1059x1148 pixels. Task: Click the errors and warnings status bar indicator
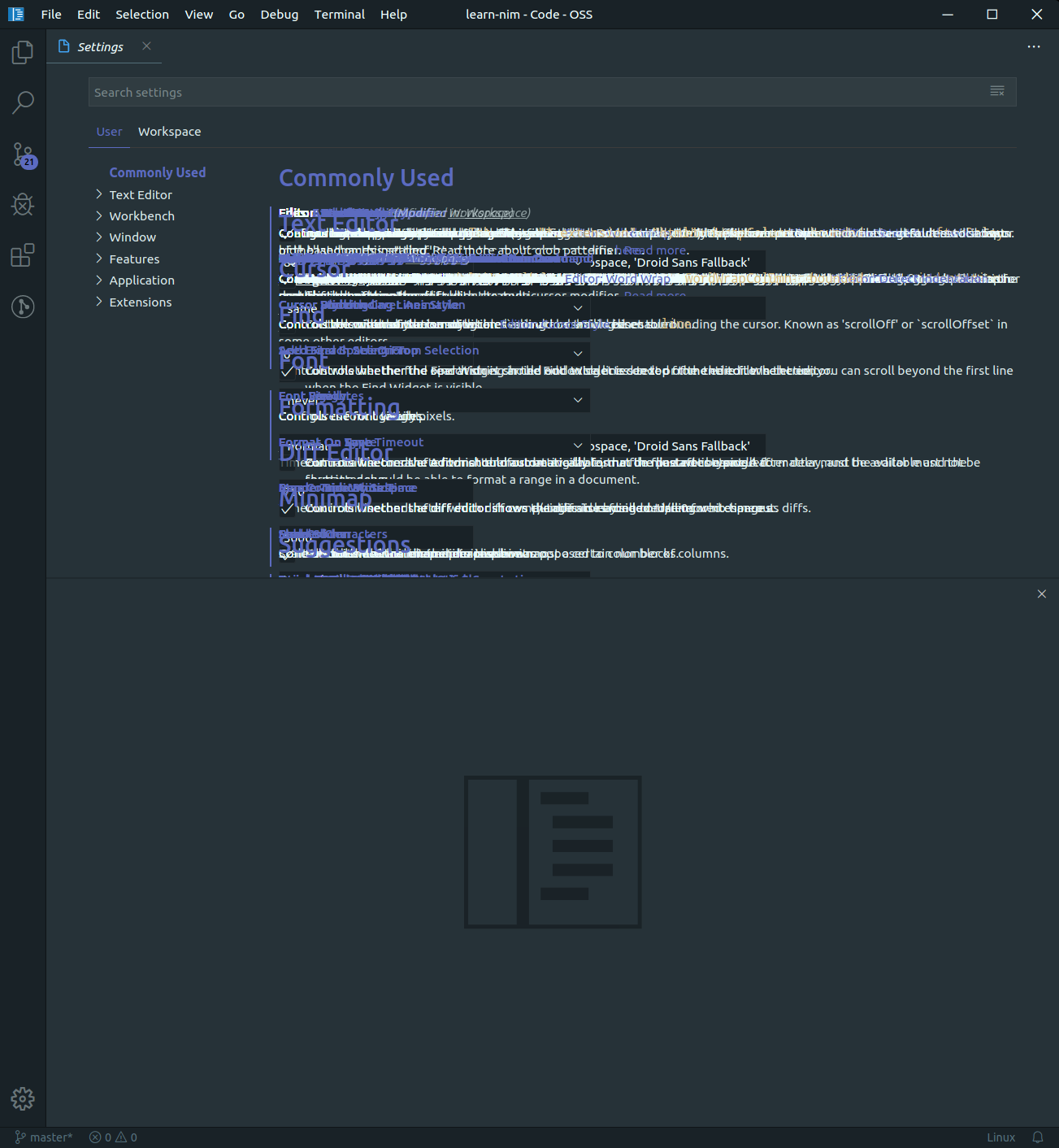click(x=112, y=1137)
